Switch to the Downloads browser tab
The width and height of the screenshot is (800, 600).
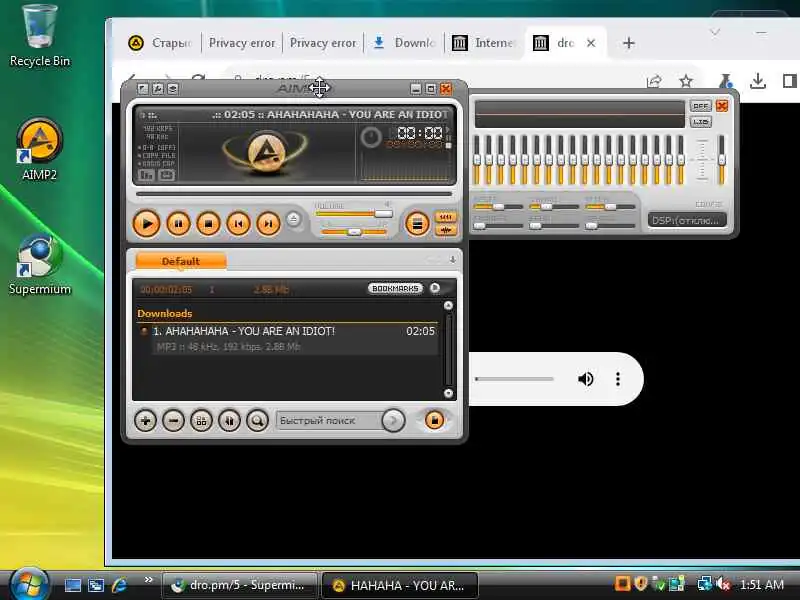404,43
